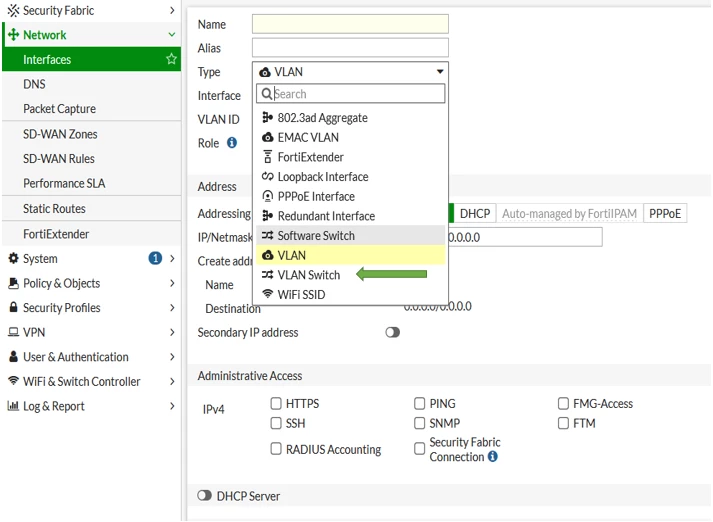Viewport: 713px width, 522px height.
Task: Expand the System menu chevron
Action: (x=172, y=258)
